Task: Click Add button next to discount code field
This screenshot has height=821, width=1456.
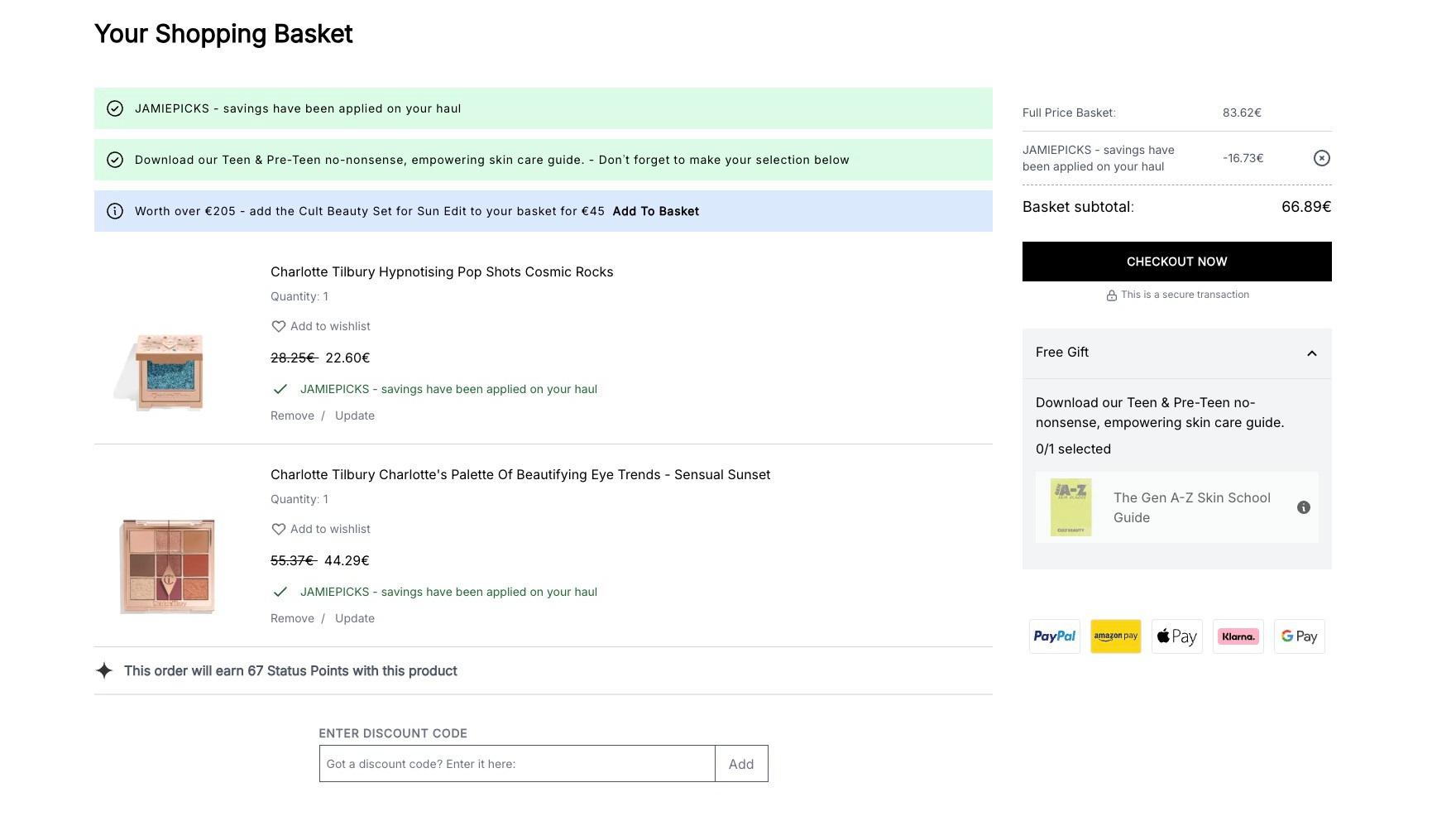Action: coord(741,763)
